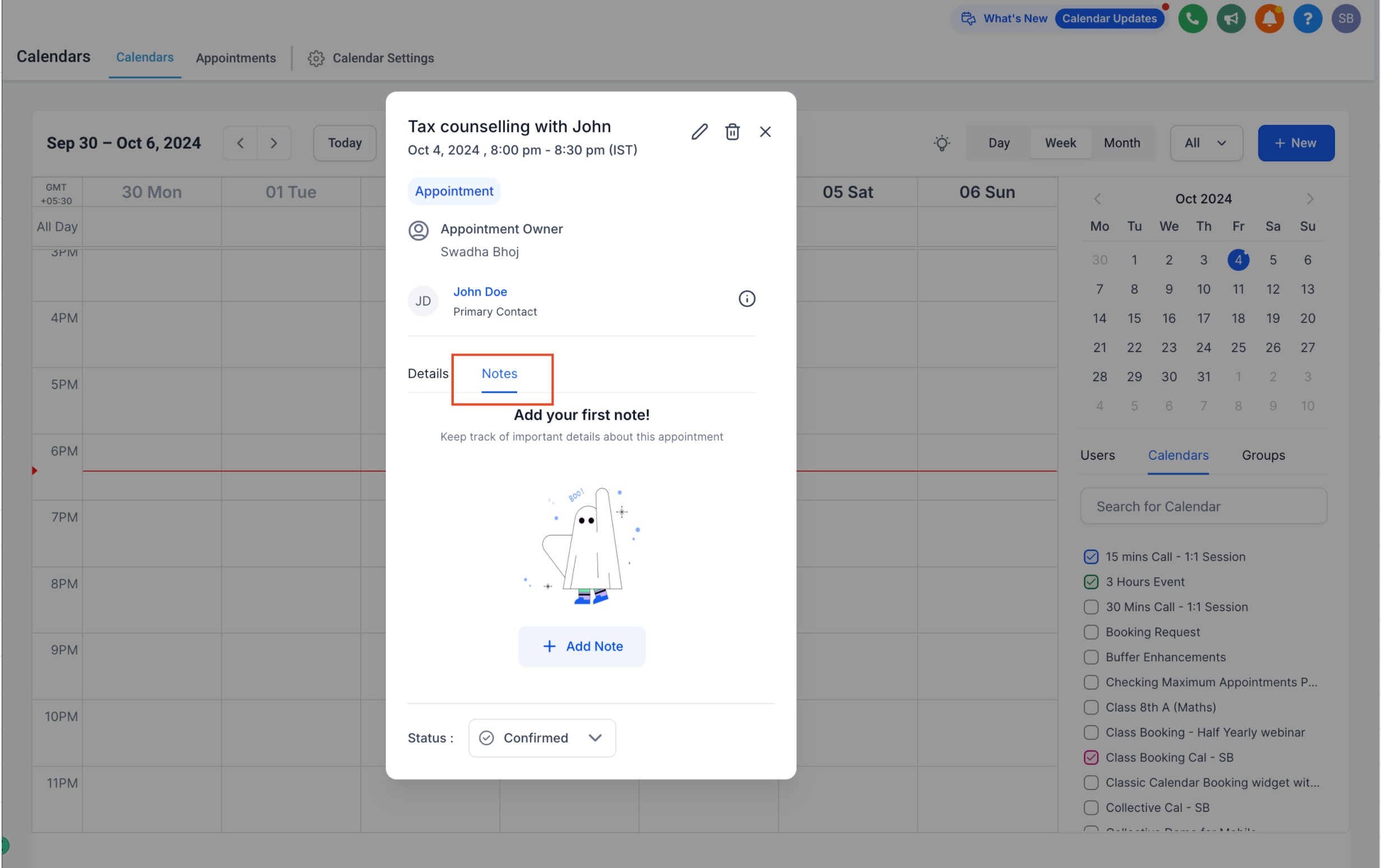
Task: Click the pencil edit appointment icon
Action: pos(699,131)
